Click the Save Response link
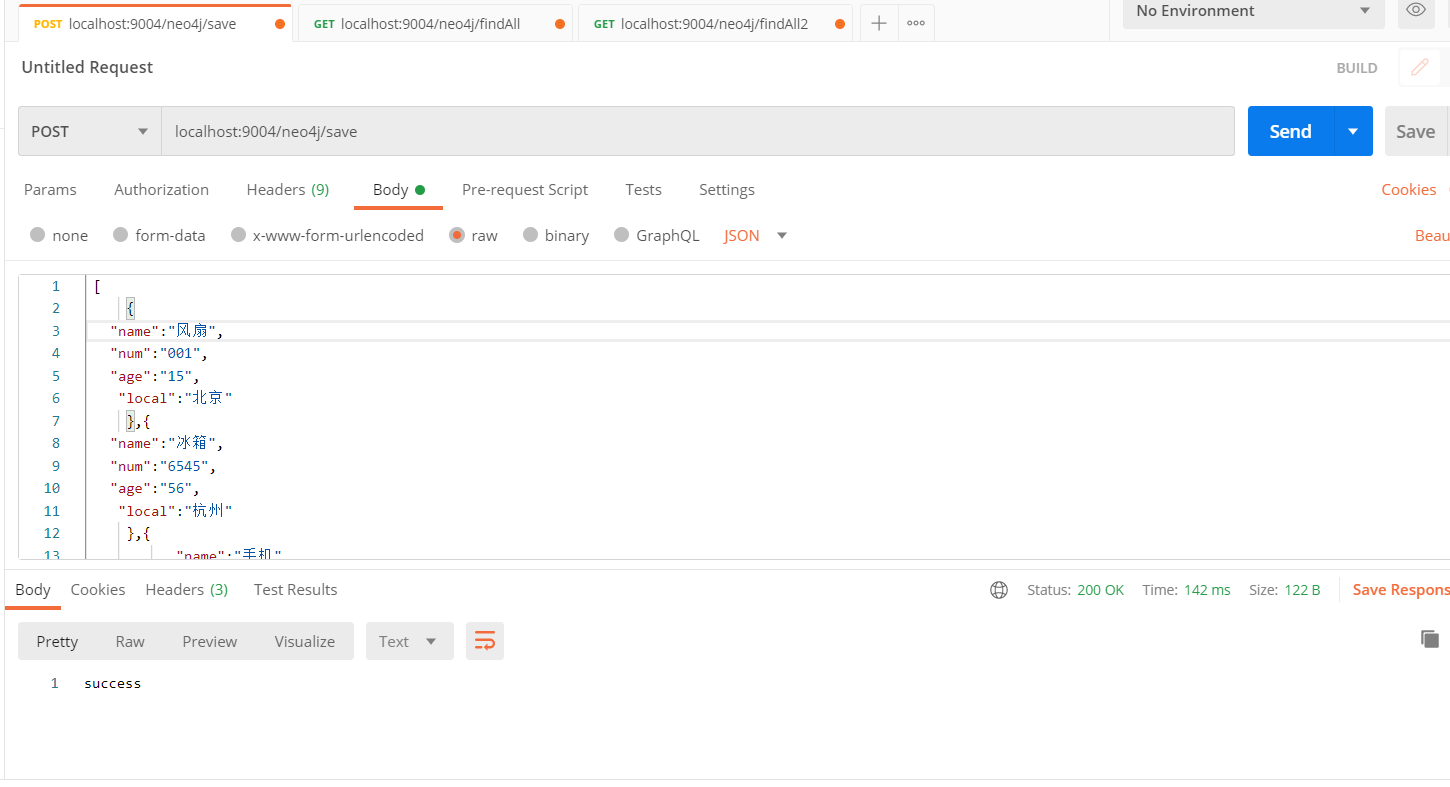 pos(1401,590)
